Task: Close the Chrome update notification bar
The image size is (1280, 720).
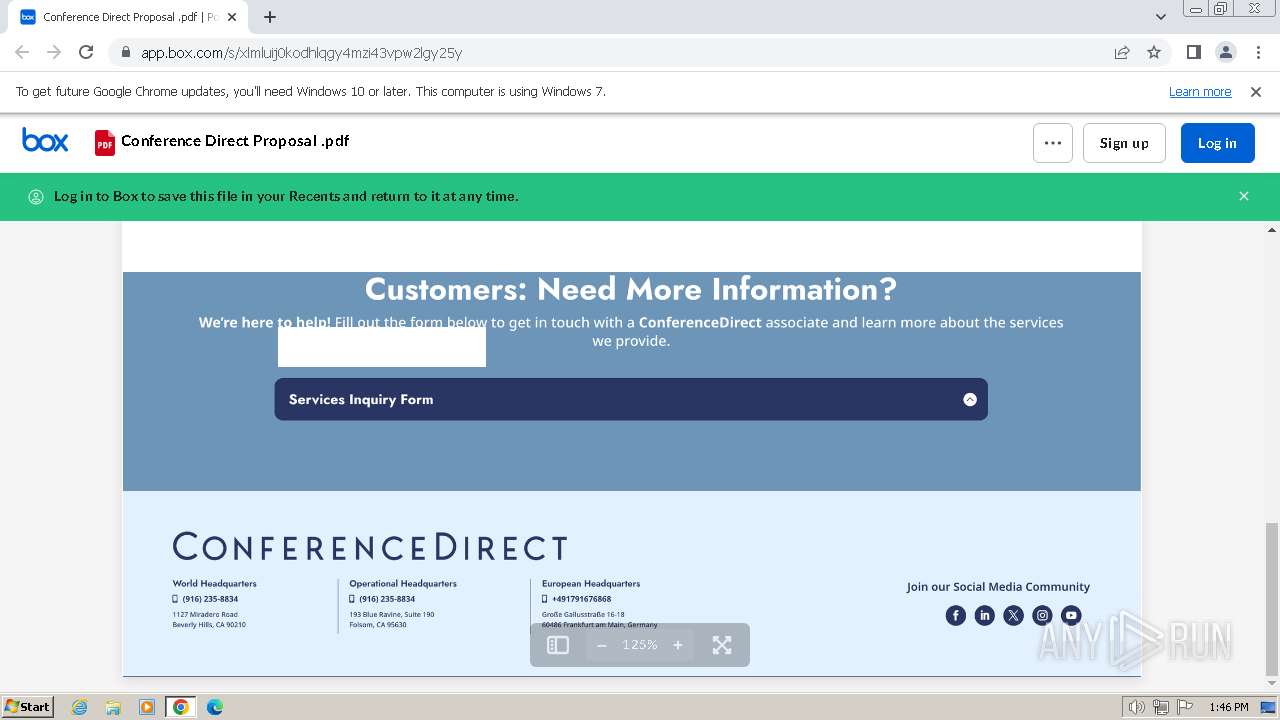Action: pyautogui.click(x=1256, y=91)
